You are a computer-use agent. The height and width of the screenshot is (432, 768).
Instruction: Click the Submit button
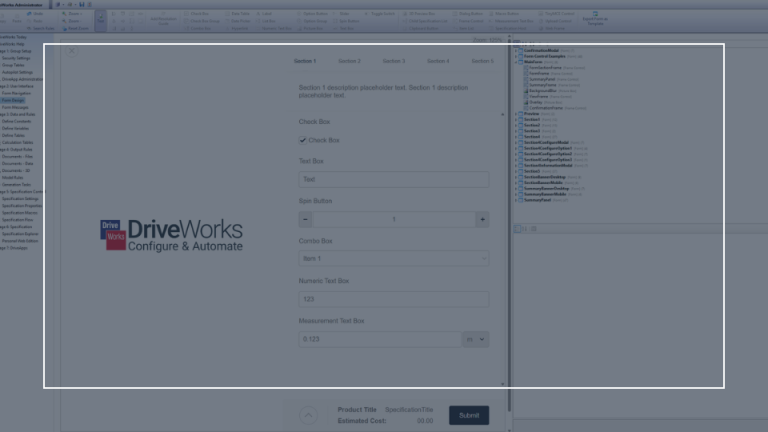point(469,415)
